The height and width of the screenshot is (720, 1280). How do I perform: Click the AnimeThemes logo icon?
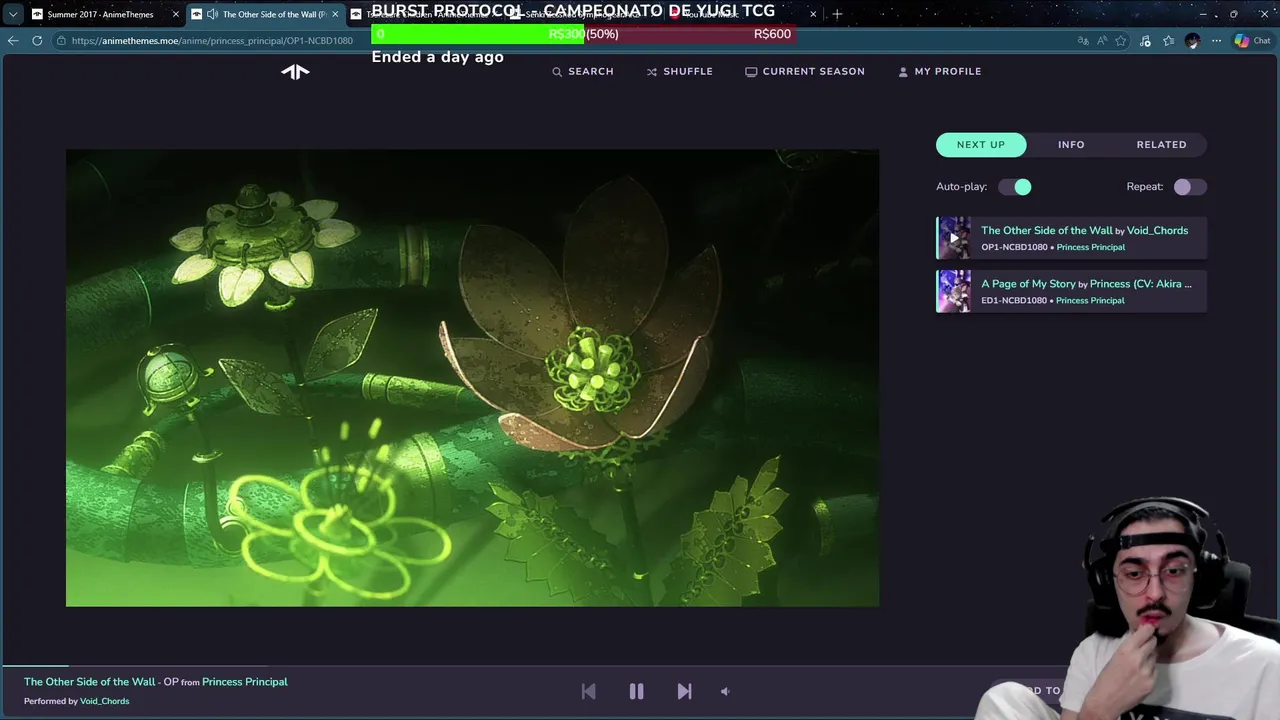coord(295,71)
